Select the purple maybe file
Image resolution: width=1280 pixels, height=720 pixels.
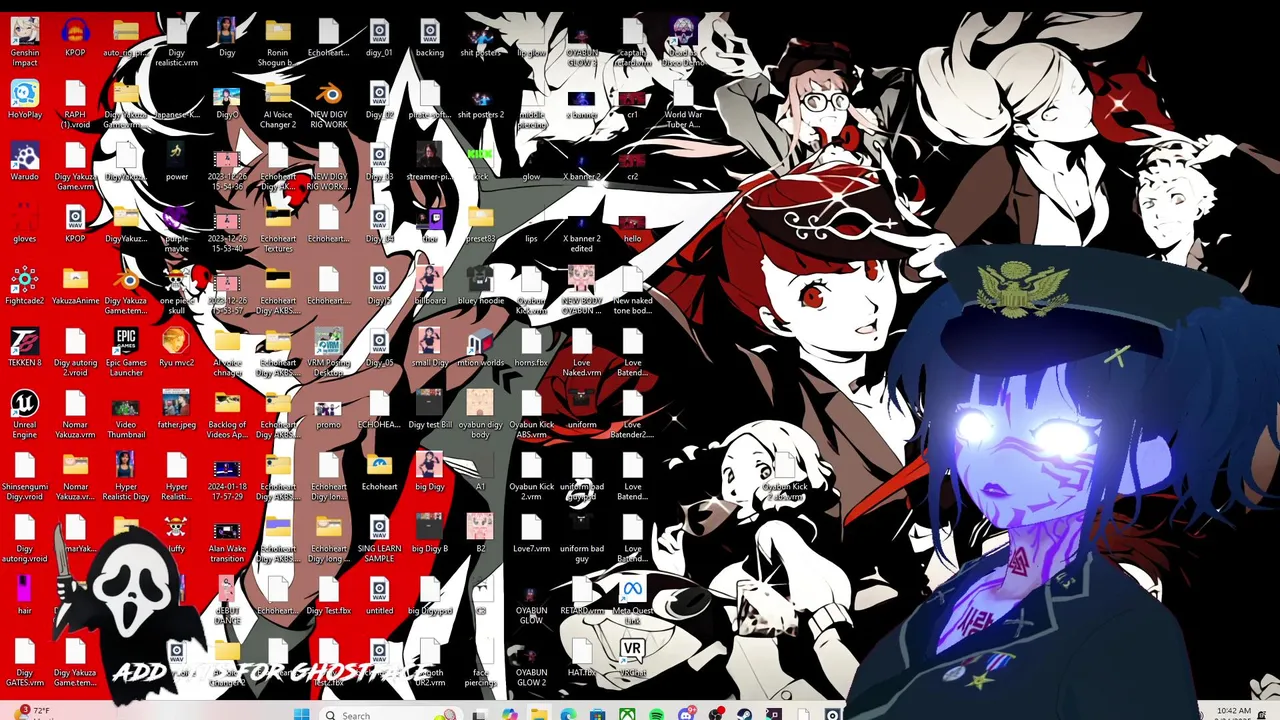pyautogui.click(x=176, y=229)
